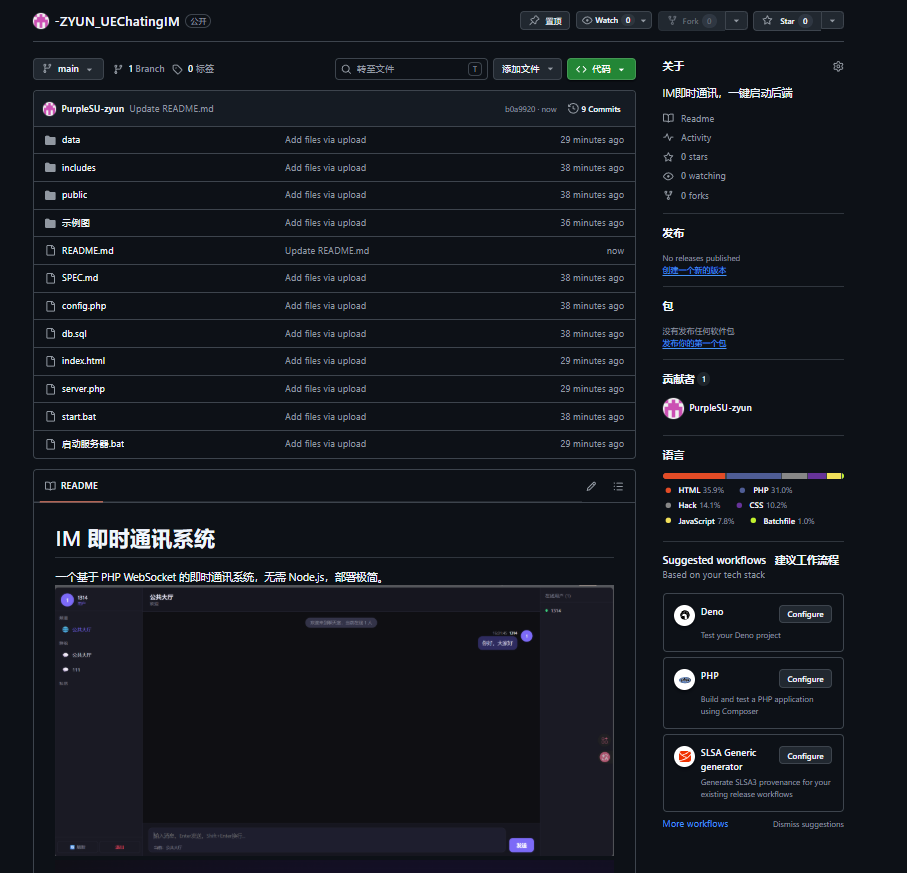This screenshot has height=873, width=907.
Task: Click the 创建一个新的版本 link
Action: tap(694, 271)
